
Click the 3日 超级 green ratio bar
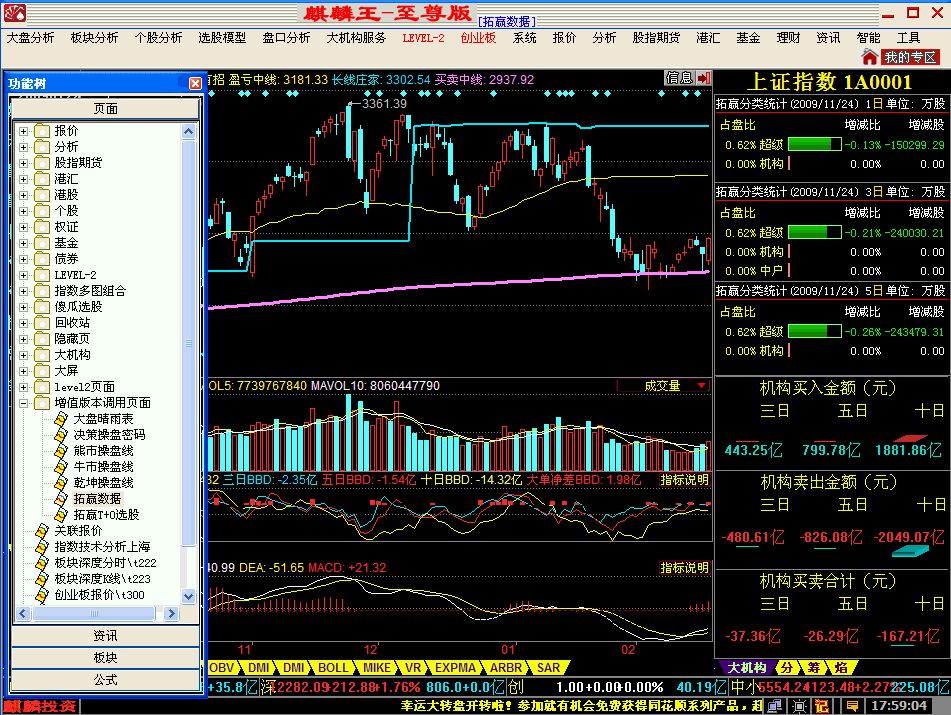815,232
